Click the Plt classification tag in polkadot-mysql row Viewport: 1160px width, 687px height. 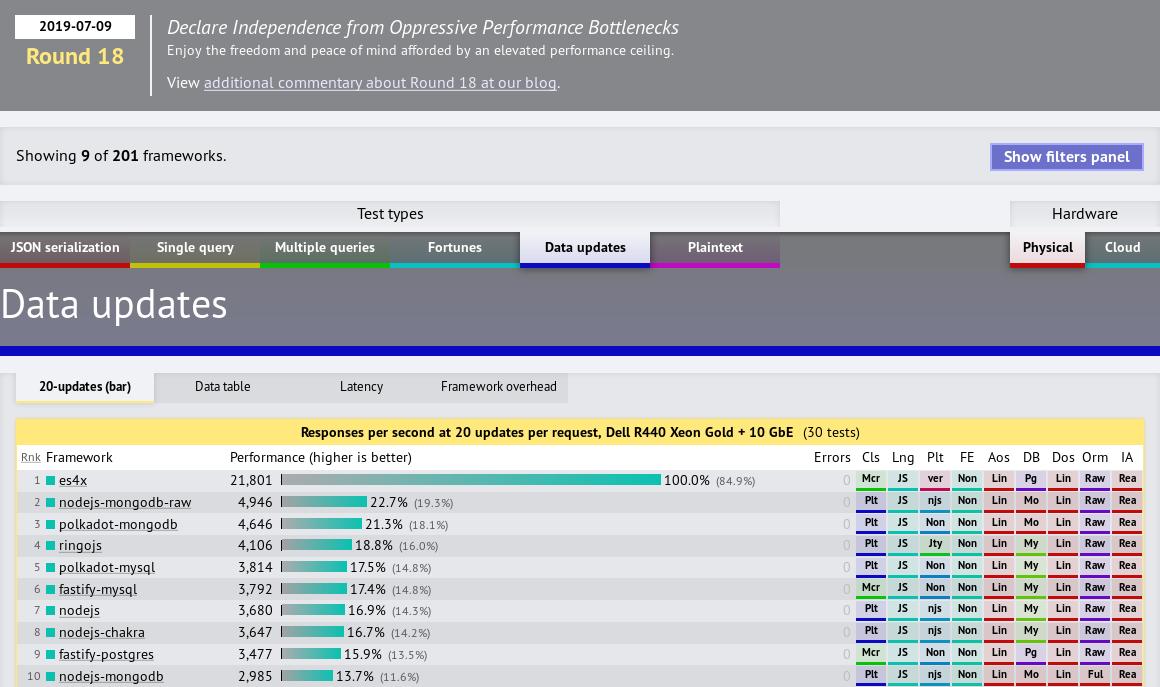pyautogui.click(x=871, y=566)
